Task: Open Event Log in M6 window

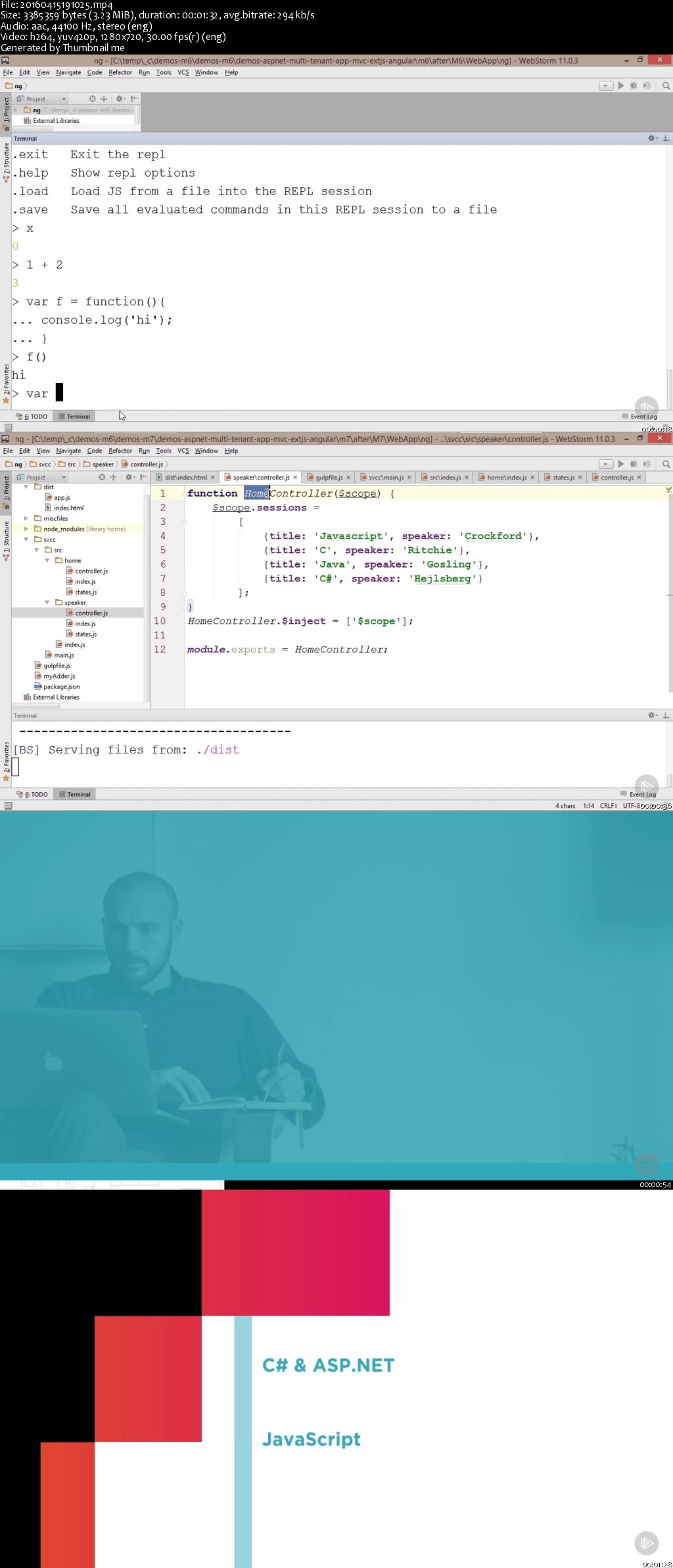Action: click(x=639, y=416)
